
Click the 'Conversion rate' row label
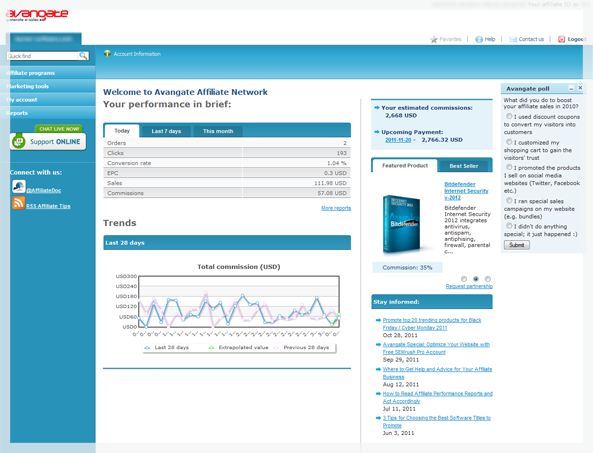tap(129, 163)
